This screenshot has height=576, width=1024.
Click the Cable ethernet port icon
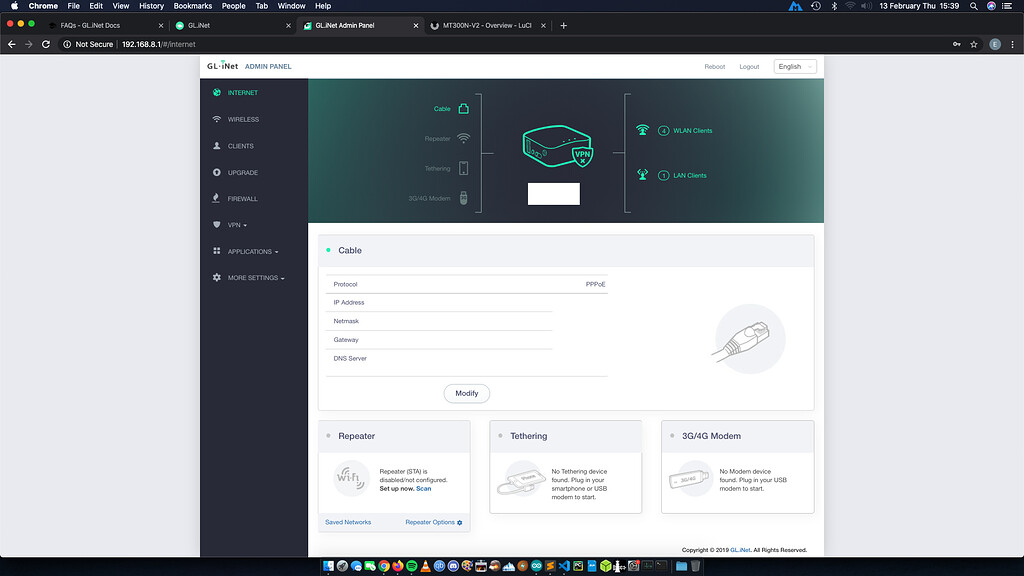coord(463,109)
